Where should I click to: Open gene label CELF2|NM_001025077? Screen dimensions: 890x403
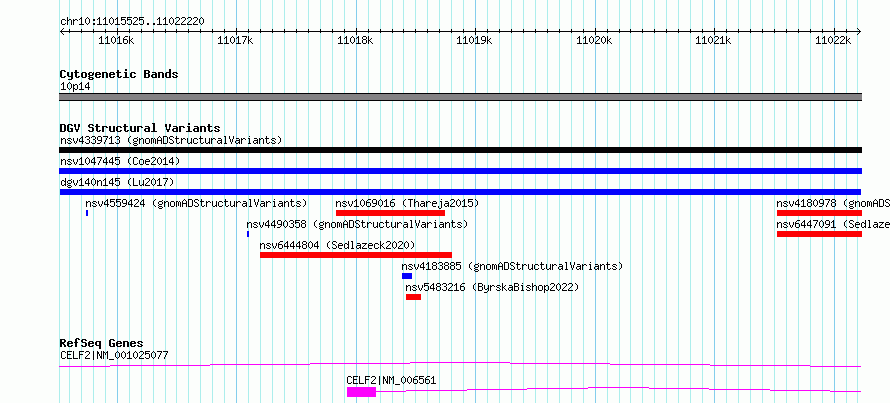click(114, 356)
